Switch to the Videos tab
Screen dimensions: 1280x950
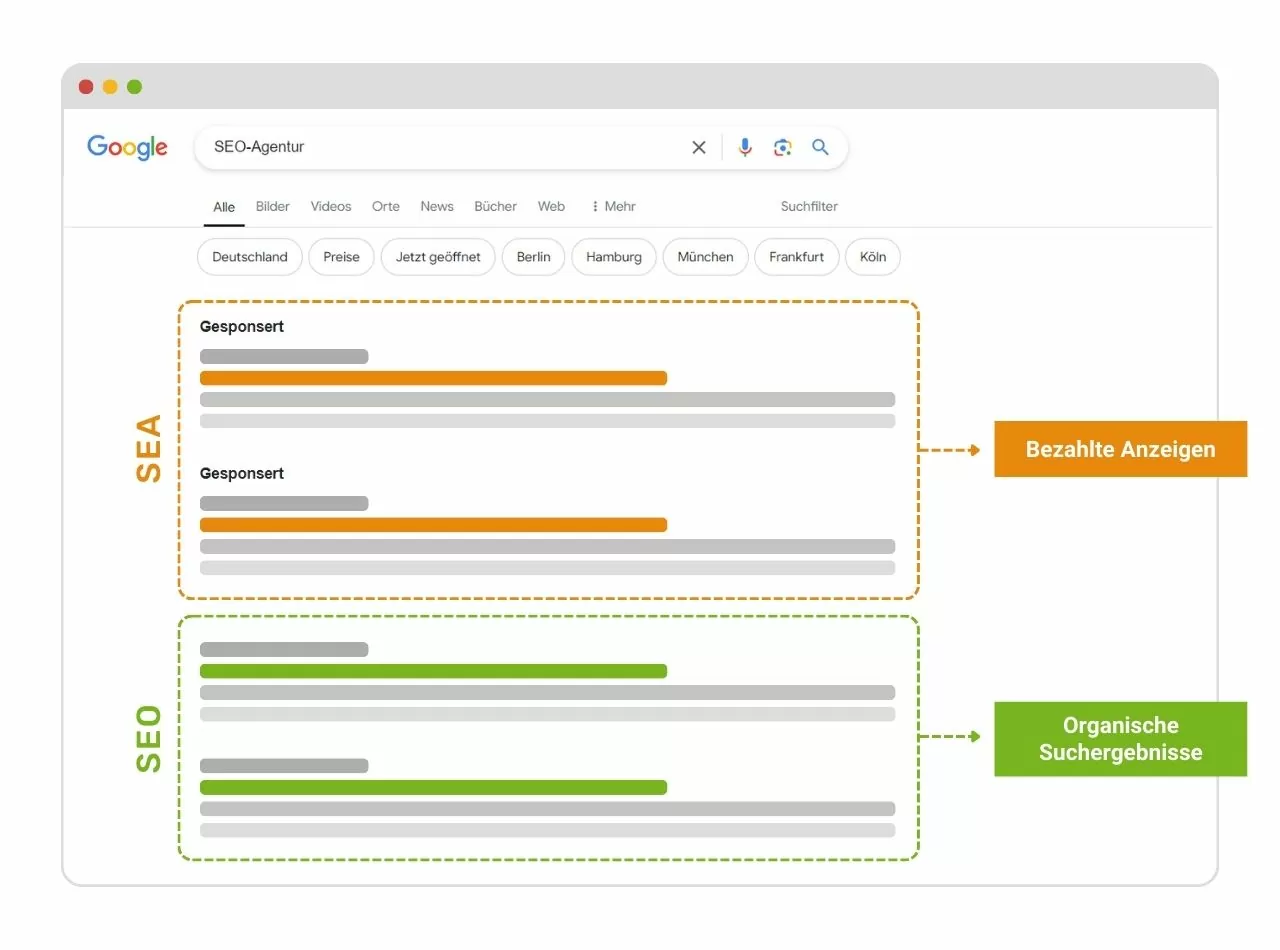pos(331,207)
